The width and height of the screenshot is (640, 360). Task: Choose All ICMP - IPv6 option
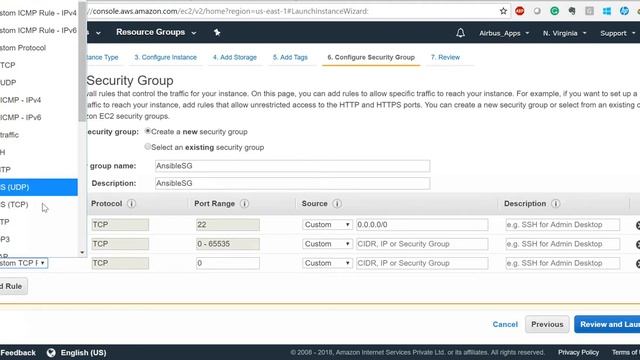pos(39,117)
